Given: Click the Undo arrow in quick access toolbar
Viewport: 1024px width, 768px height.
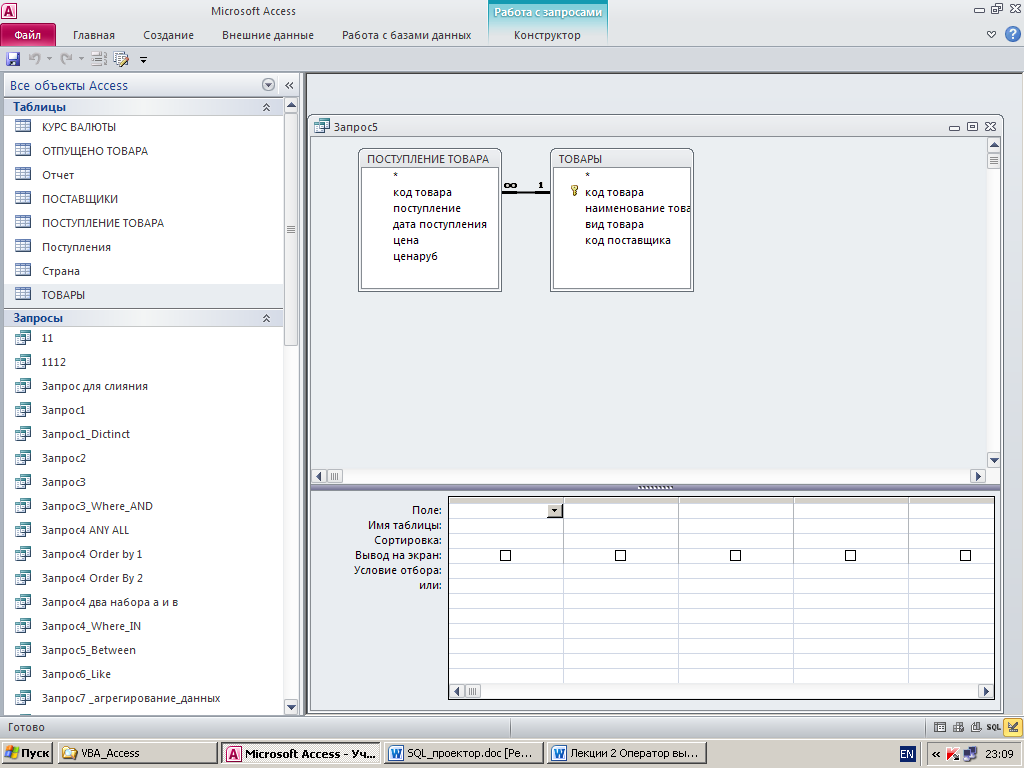Looking at the screenshot, I should pyautogui.click(x=35, y=59).
